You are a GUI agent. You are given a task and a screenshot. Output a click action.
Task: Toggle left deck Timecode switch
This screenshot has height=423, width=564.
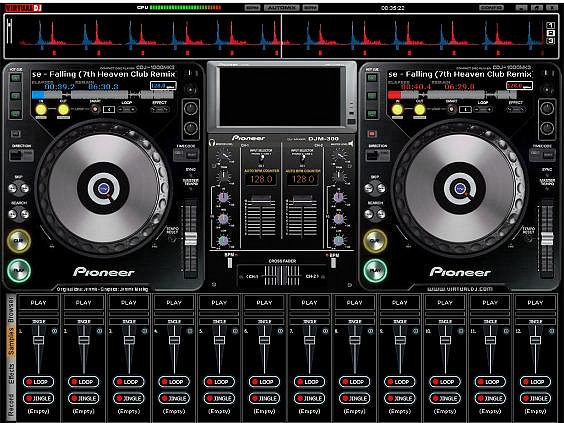tap(186, 155)
